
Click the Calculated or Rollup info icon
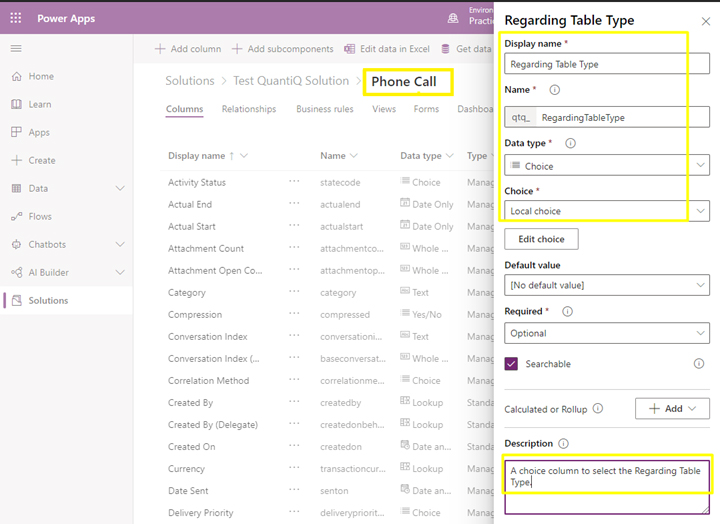coord(598,408)
